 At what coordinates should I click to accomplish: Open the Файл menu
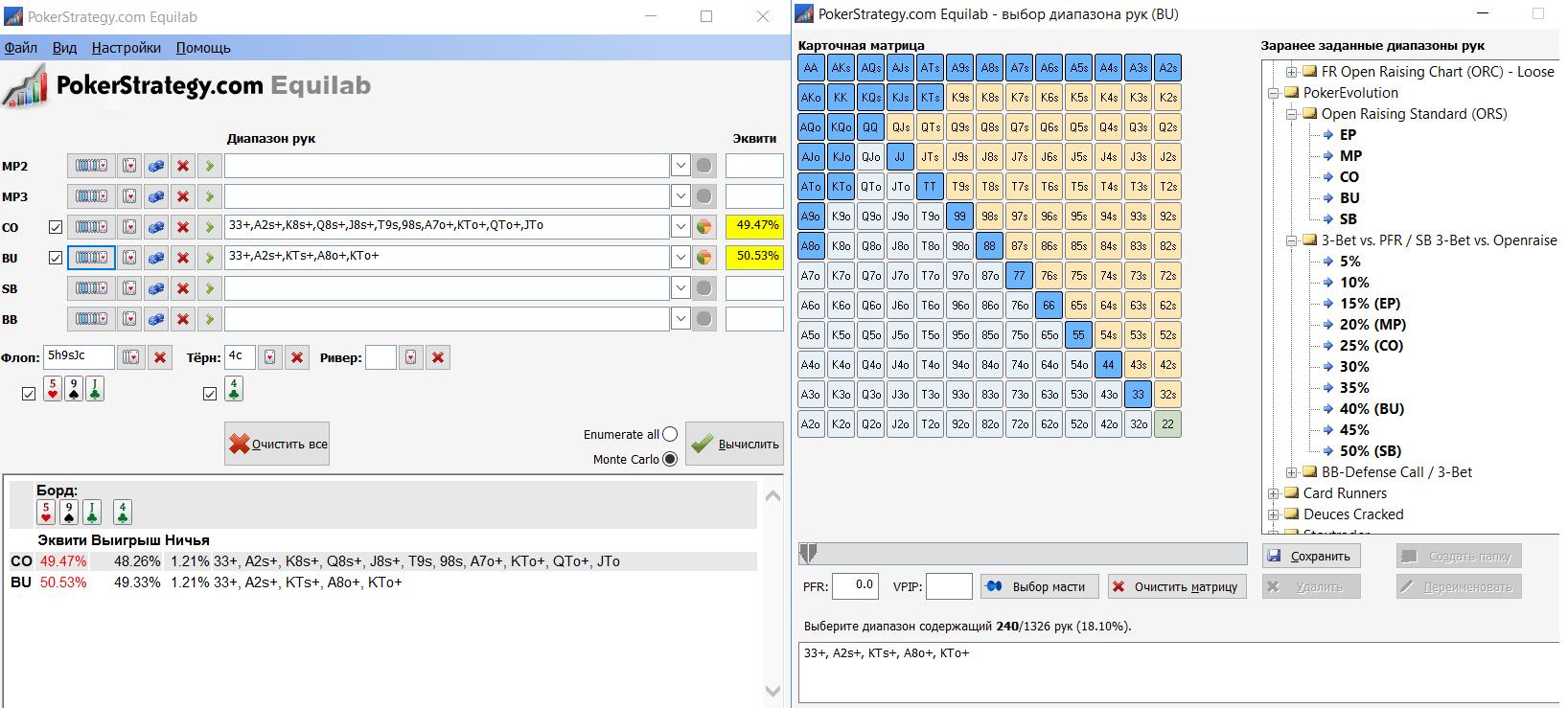coord(20,48)
